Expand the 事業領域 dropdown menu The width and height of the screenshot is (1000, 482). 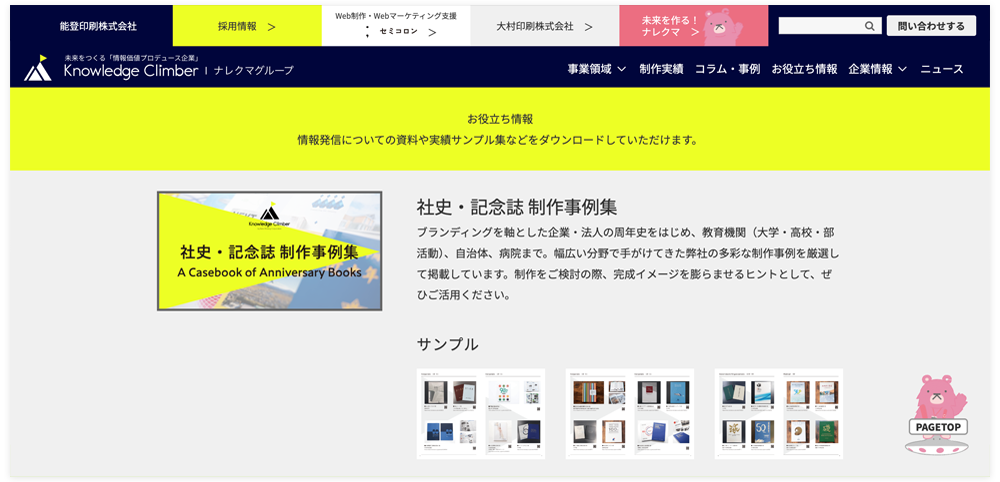pyautogui.click(x=596, y=69)
